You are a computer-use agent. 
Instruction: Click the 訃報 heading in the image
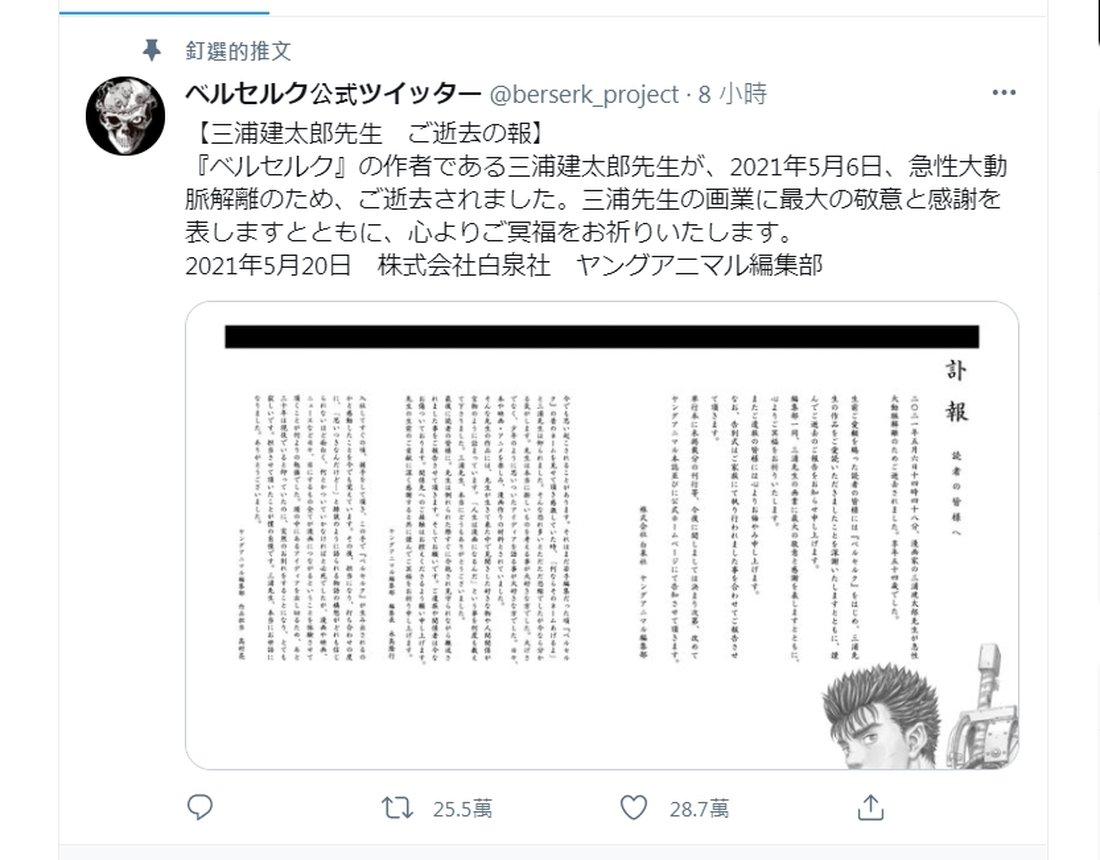[x=955, y=391]
